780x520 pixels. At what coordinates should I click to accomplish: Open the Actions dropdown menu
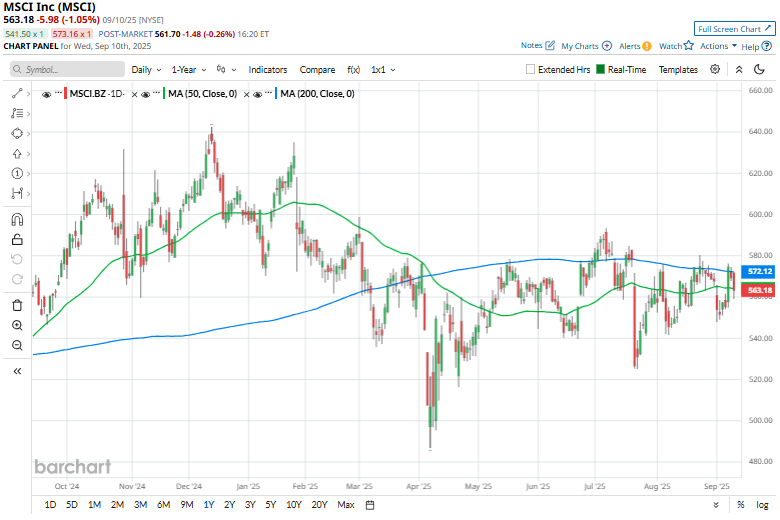click(x=718, y=46)
